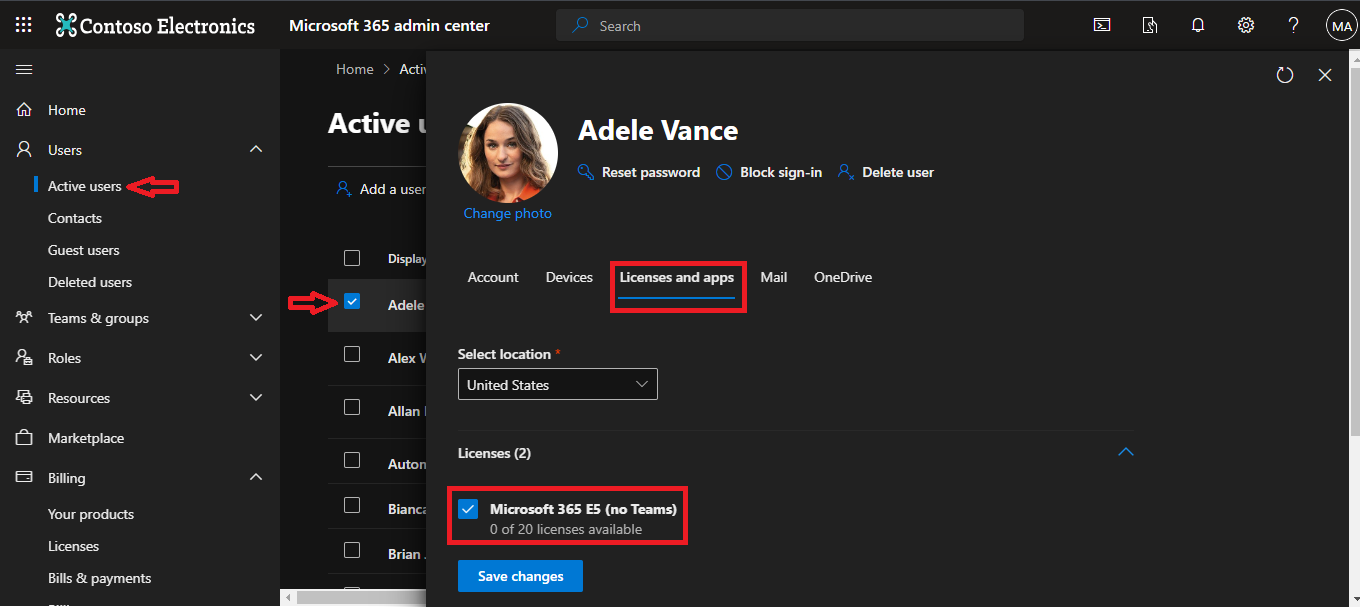Open the help question mark icon

(x=1294, y=26)
